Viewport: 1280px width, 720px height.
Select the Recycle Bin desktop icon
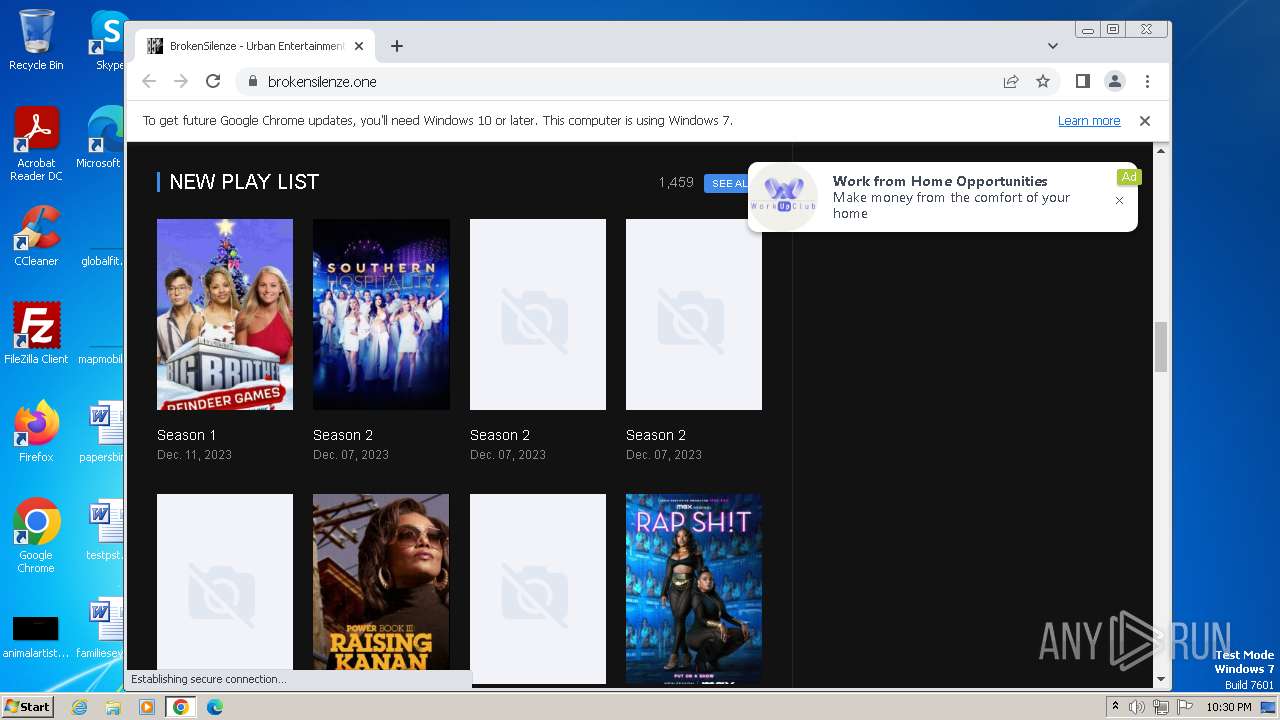[x=36, y=40]
